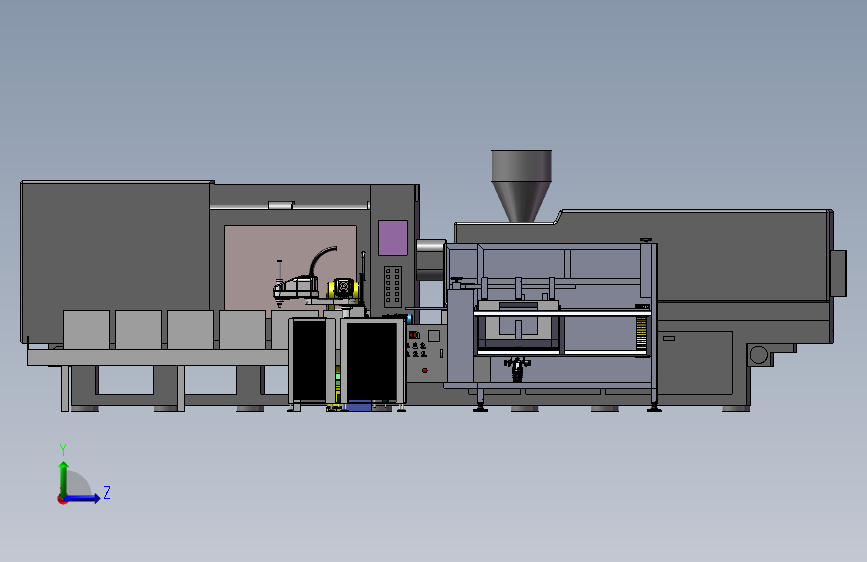Select the red button on control box
This screenshot has height=562, width=867.
coord(425,371)
